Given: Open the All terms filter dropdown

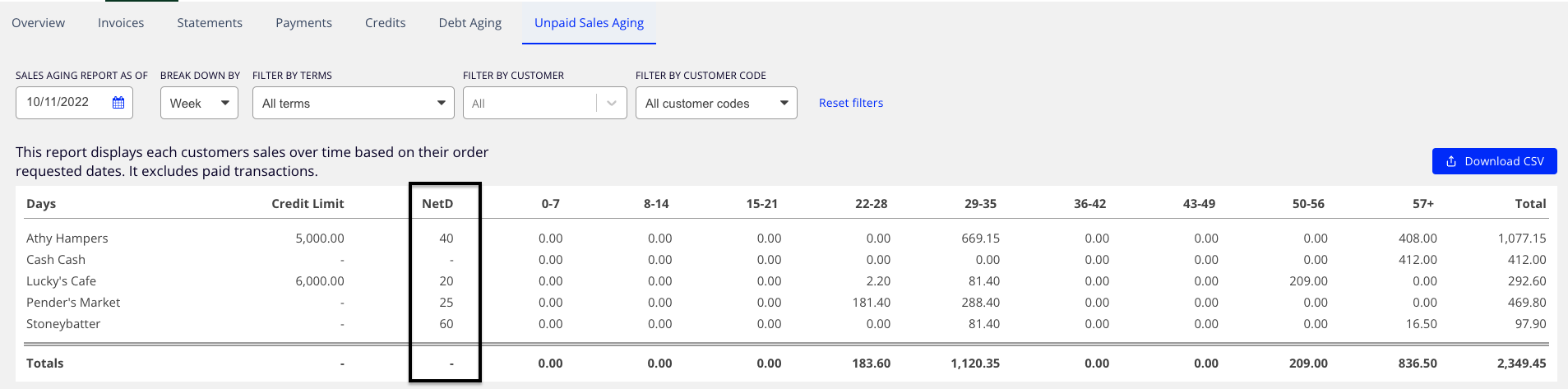Looking at the screenshot, I should tap(353, 103).
